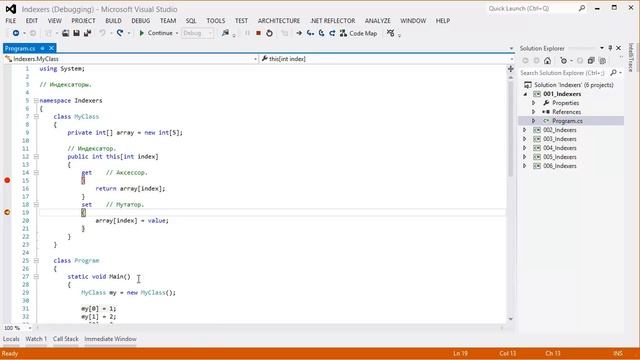Click the split editor handle above the scrollbar
This screenshot has height=360, width=640.
point(511,69)
